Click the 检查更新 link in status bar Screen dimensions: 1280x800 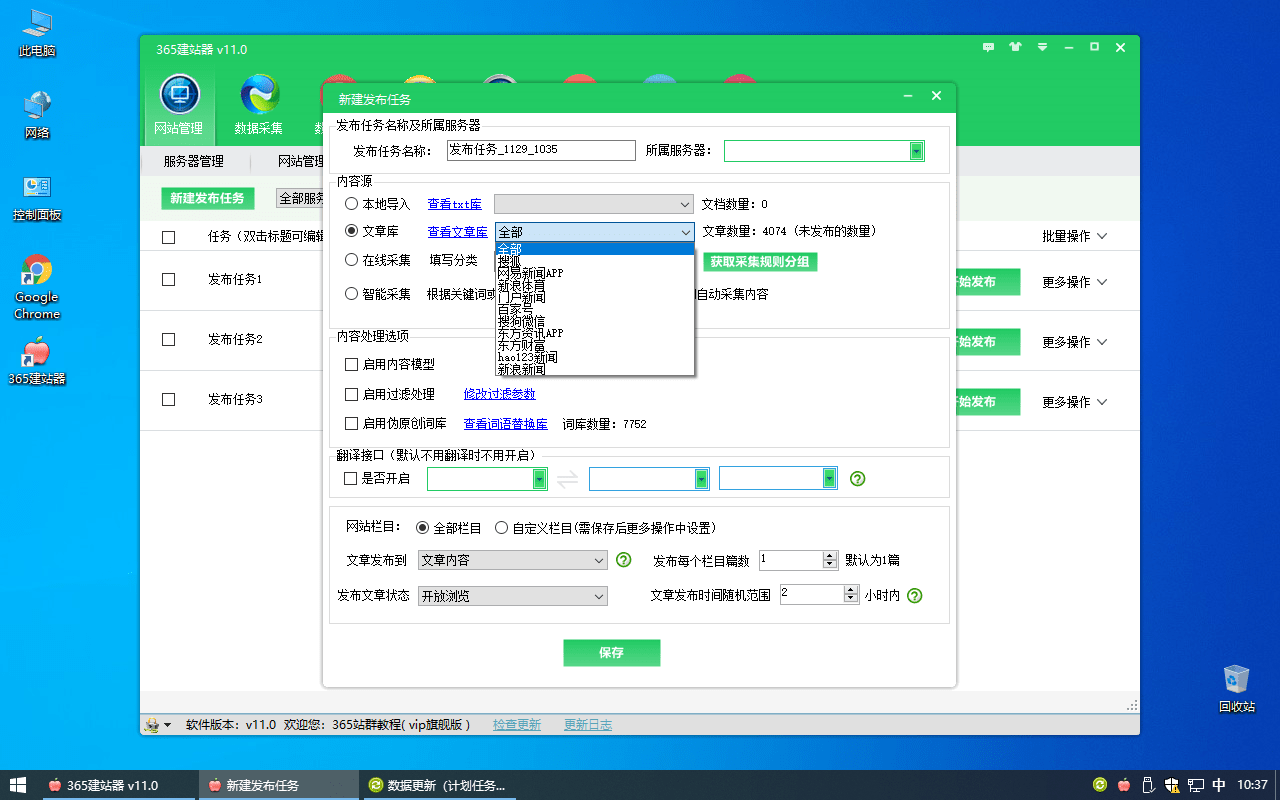pos(517,725)
